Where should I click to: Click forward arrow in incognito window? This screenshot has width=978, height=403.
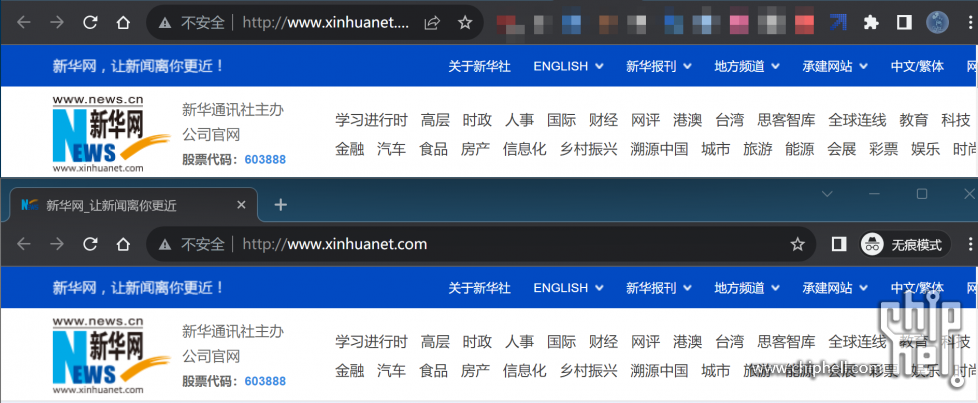point(57,244)
